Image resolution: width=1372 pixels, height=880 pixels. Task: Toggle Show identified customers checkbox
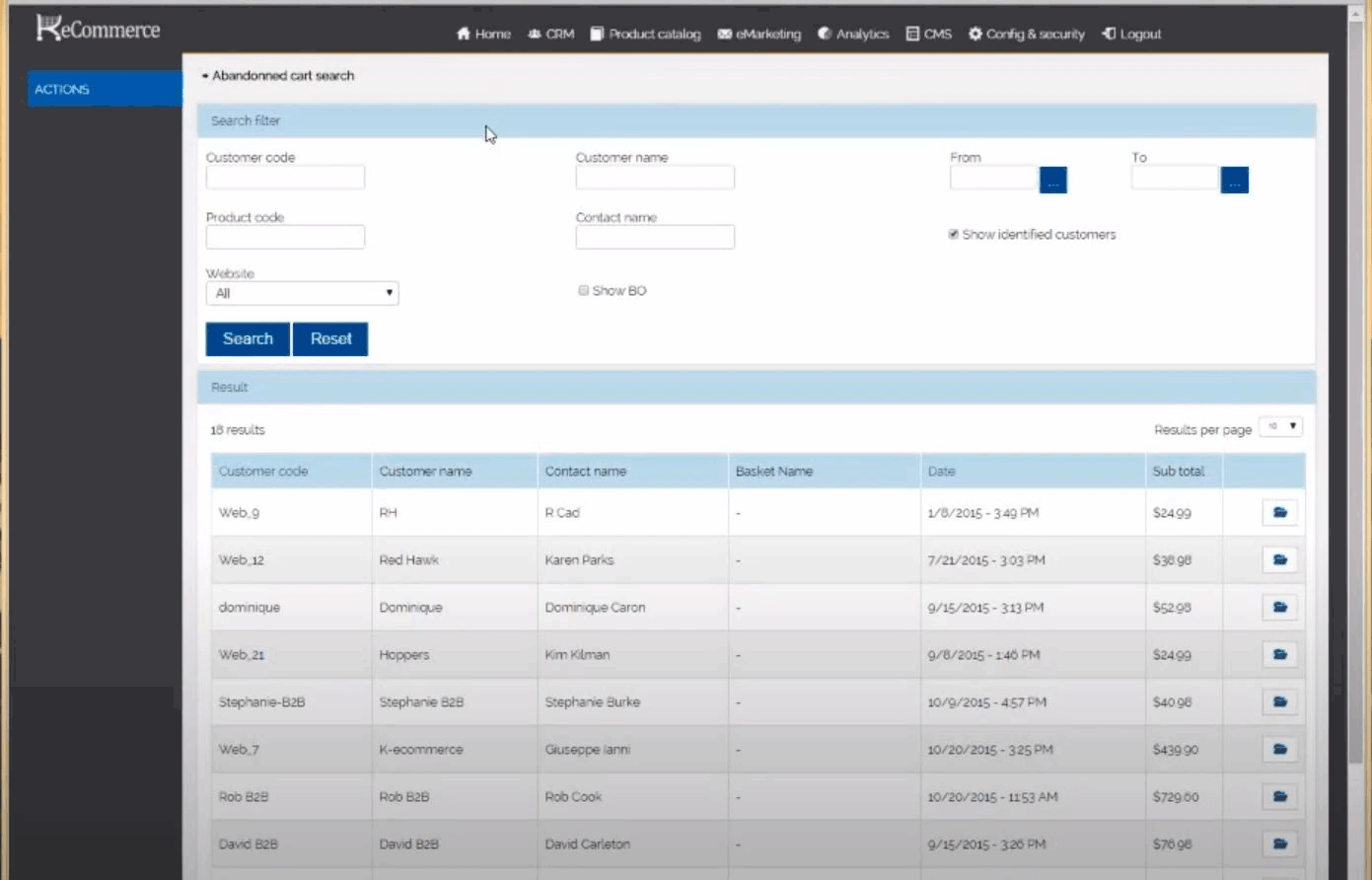pyautogui.click(x=953, y=234)
